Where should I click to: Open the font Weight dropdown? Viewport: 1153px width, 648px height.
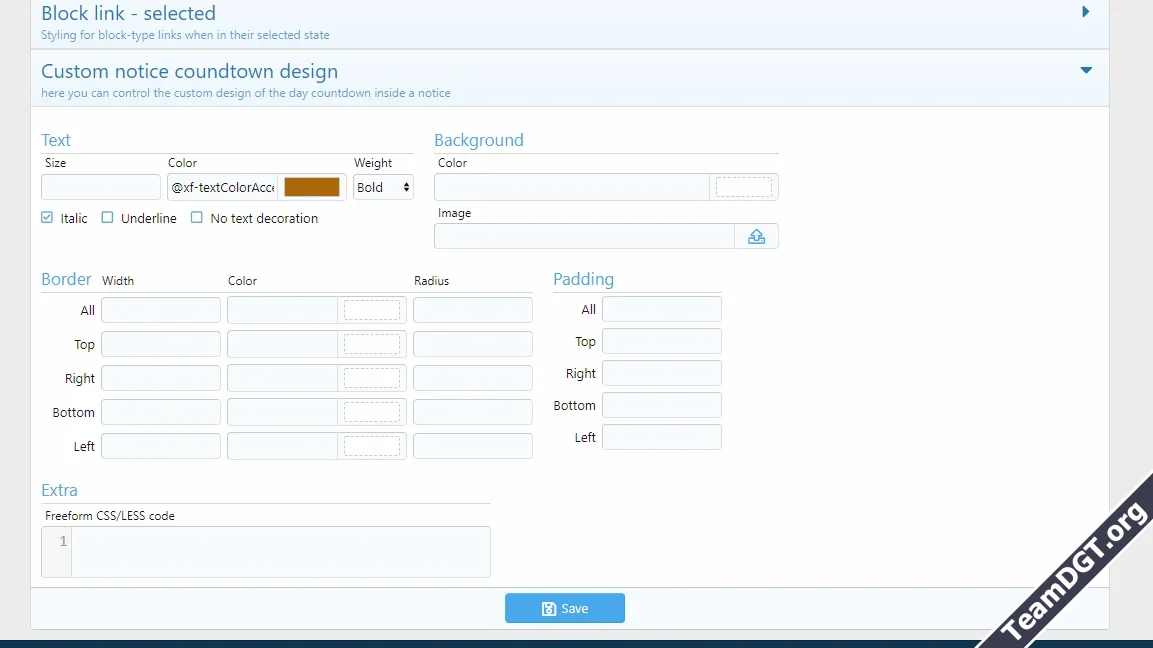coord(383,187)
